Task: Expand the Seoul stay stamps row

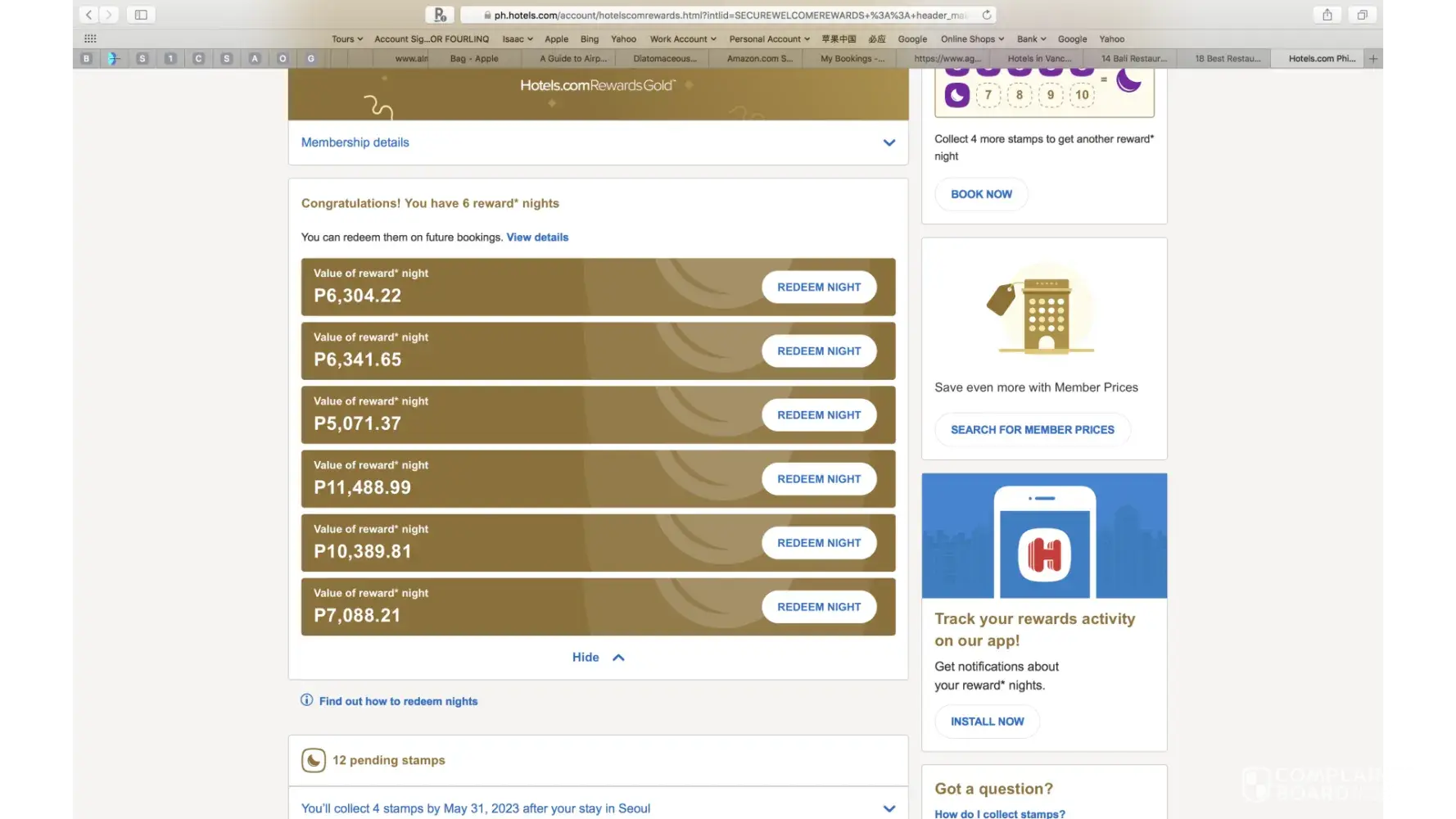Action: click(x=889, y=808)
